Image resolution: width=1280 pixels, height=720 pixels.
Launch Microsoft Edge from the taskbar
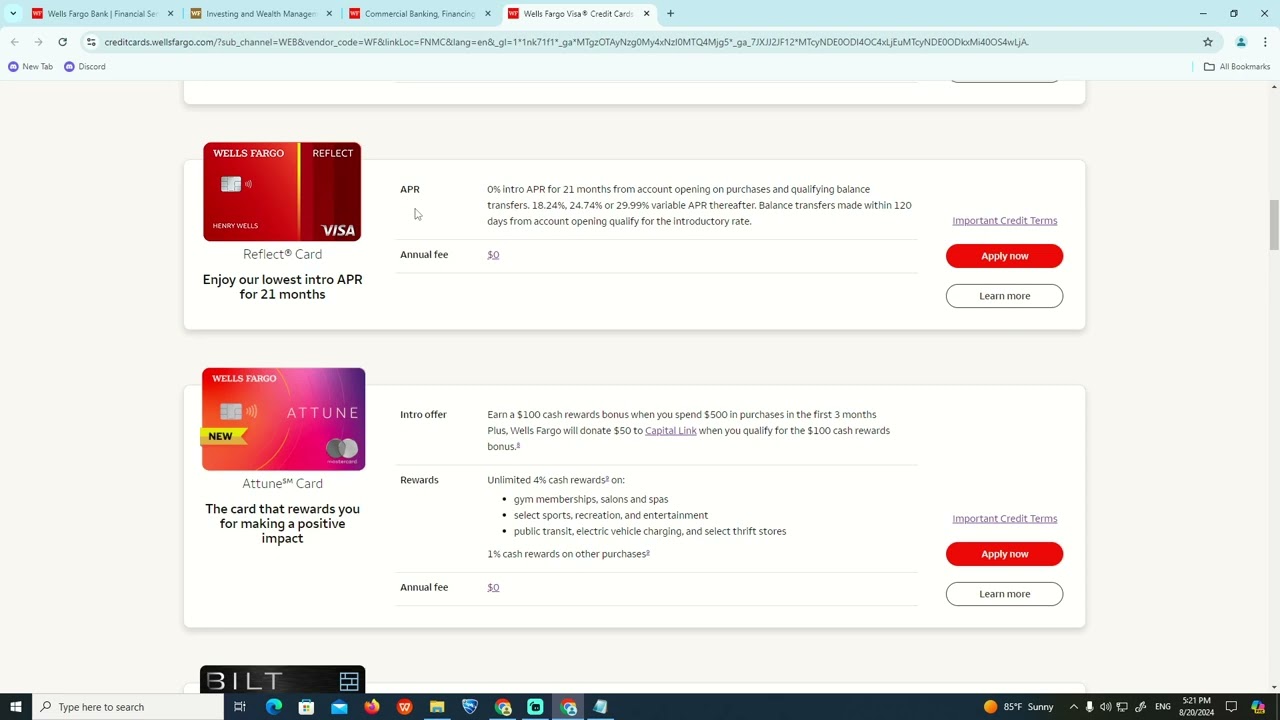tap(273, 707)
